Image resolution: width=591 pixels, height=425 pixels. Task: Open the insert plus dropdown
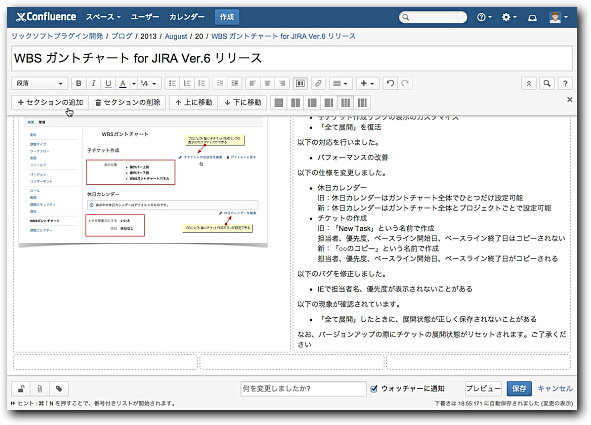367,83
